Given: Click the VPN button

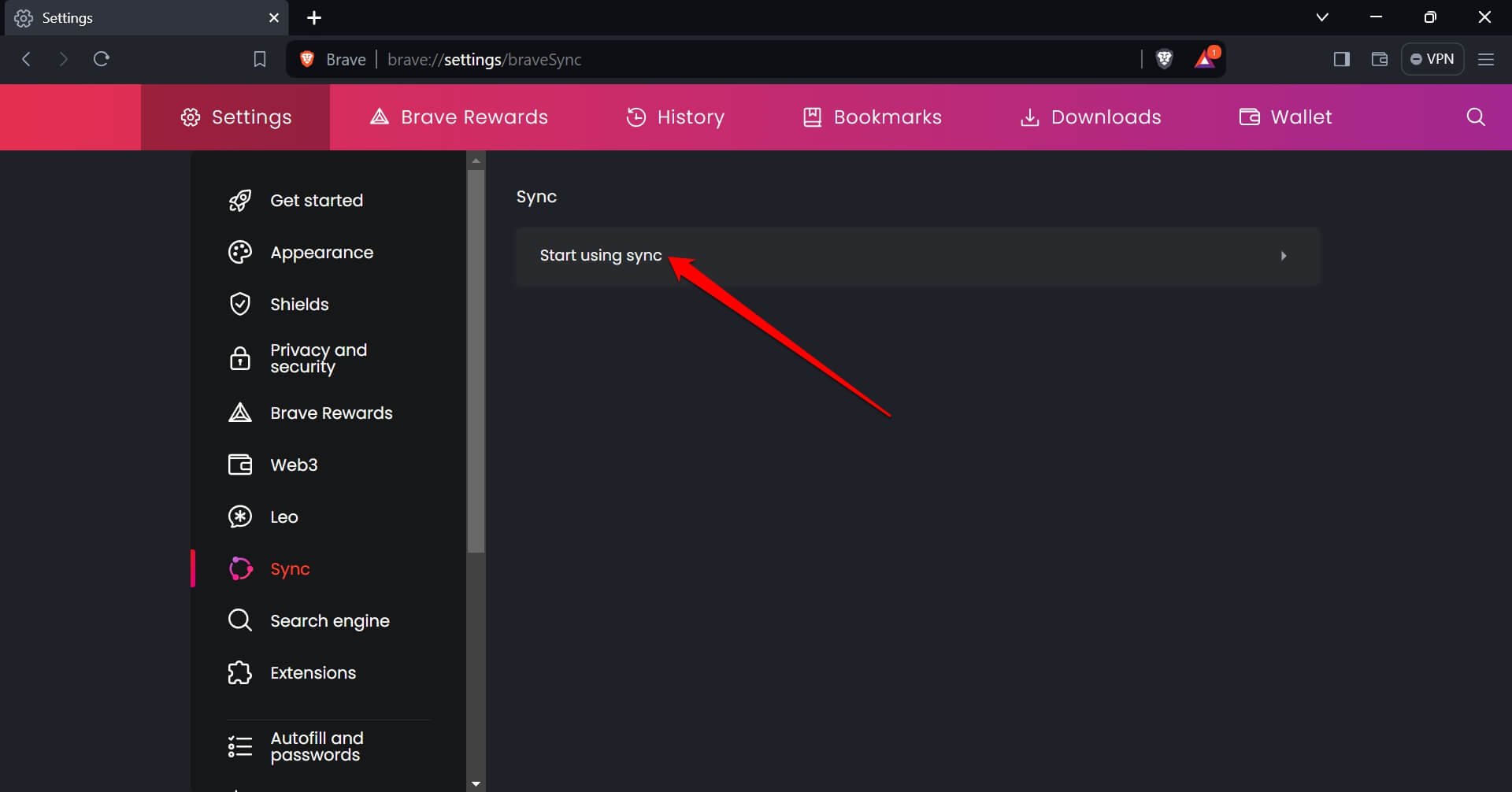Looking at the screenshot, I should coord(1432,59).
